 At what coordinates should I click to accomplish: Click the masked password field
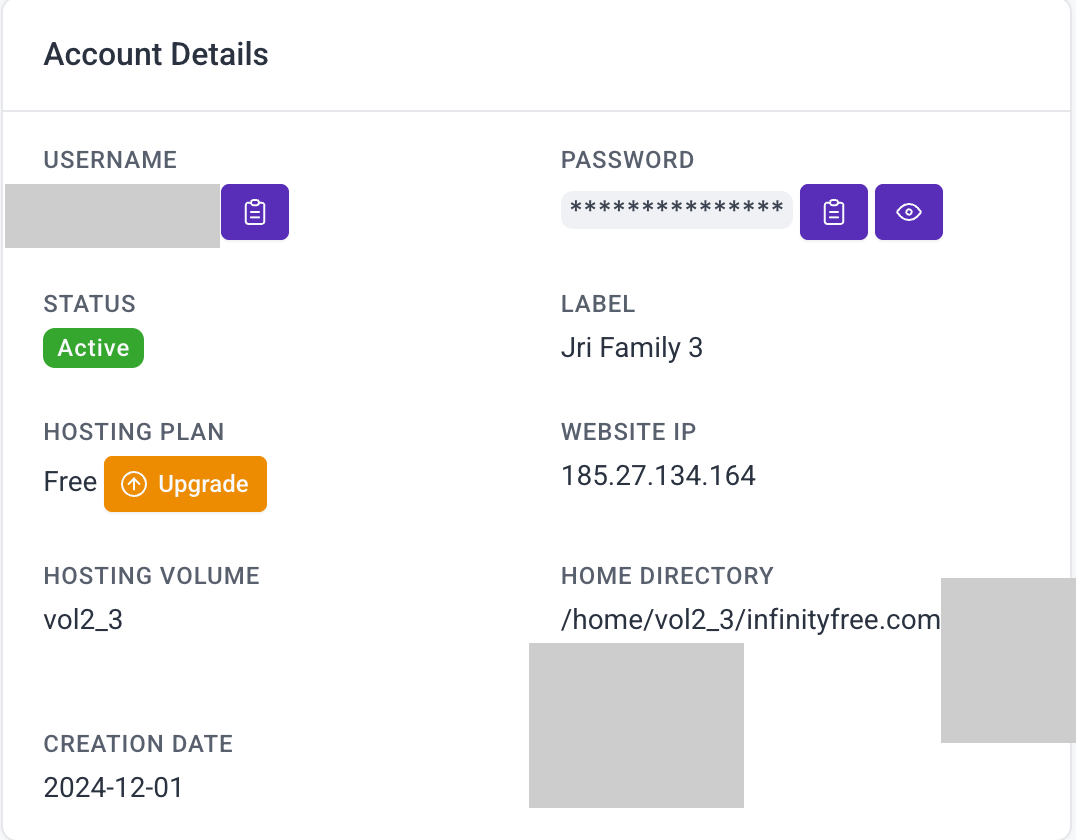(x=676, y=210)
